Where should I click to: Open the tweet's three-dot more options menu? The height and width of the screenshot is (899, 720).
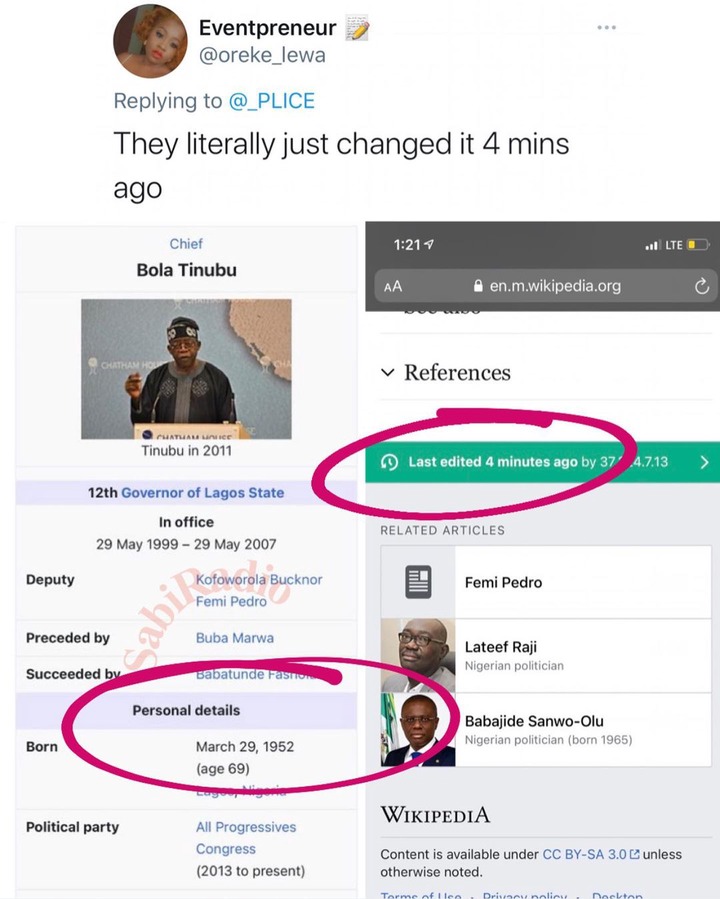tap(606, 28)
